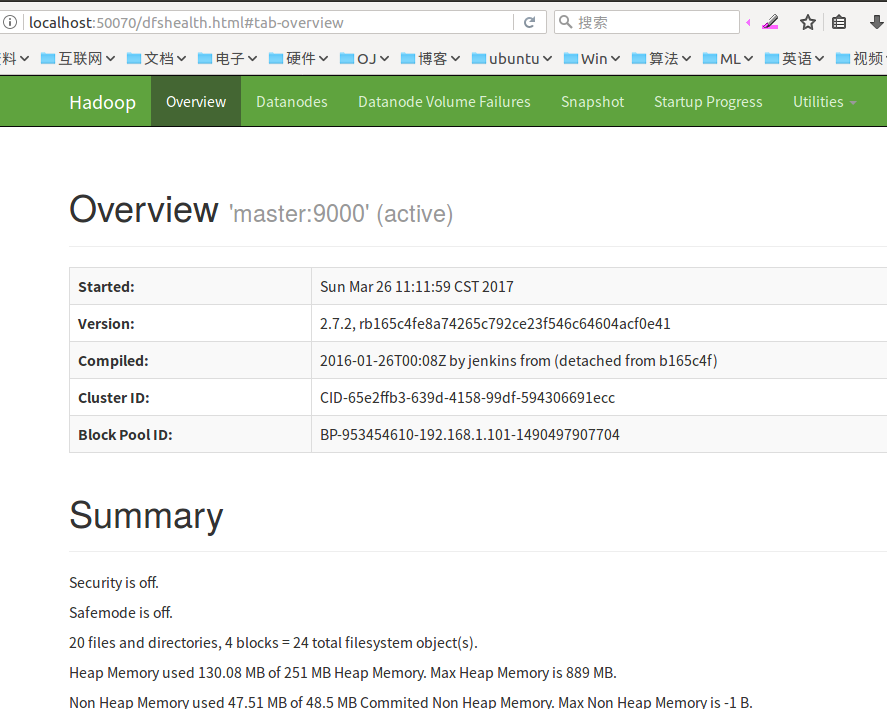Click the Hadoop brand link
The width and height of the screenshot is (887, 709).
click(102, 102)
